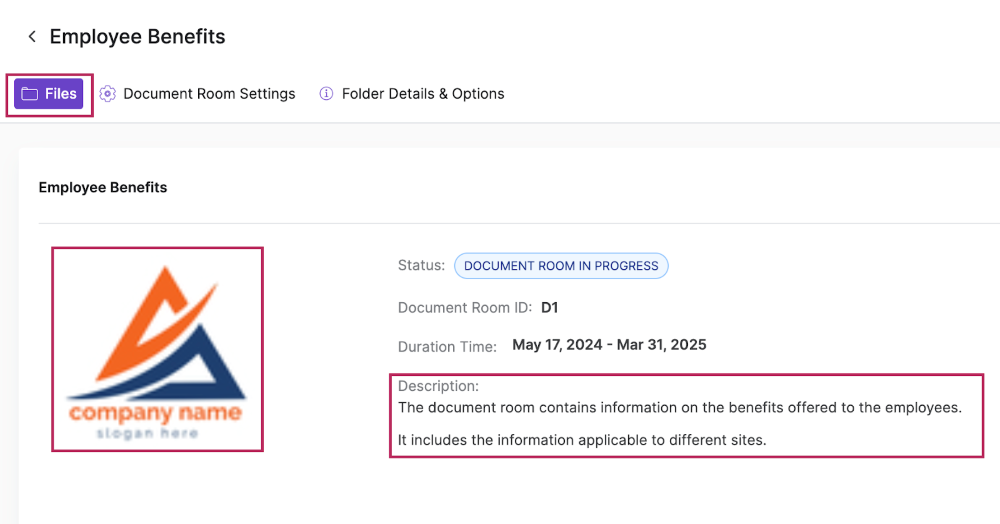This screenshot has width=1000, height=524.
Task: Click the gear icon for room settings
Action: point(108,94)
